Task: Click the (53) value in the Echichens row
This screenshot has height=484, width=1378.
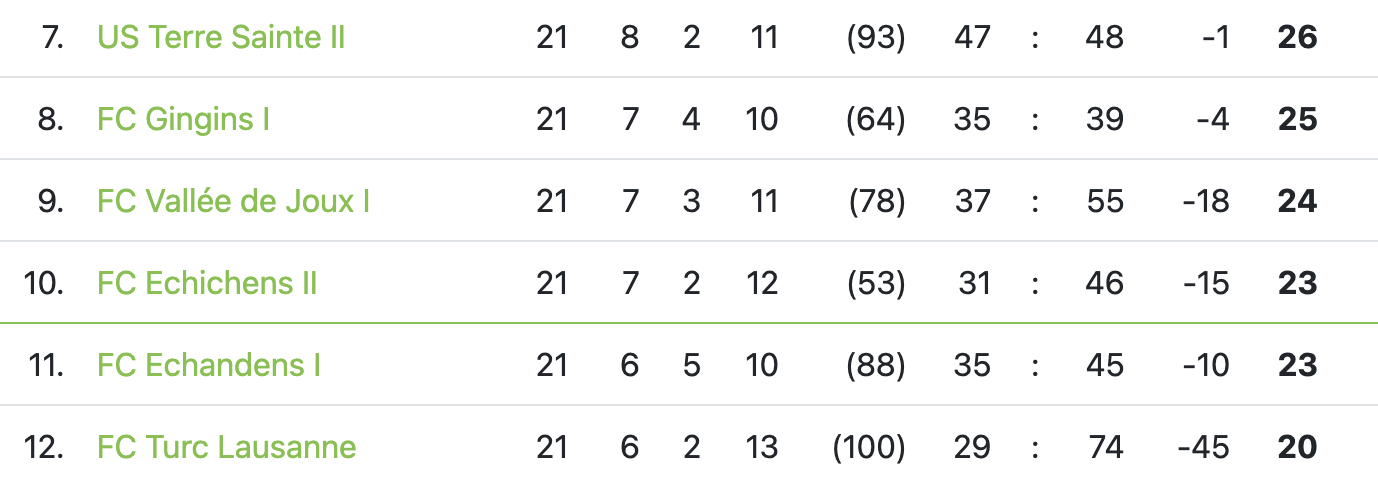Action: coord(875,284)
